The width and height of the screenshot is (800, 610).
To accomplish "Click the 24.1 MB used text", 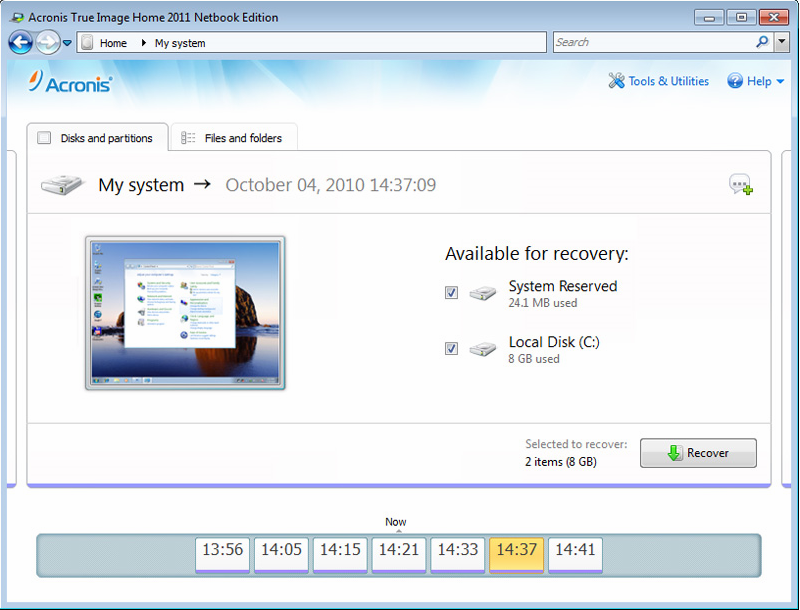I will click(x=543, y=303).
